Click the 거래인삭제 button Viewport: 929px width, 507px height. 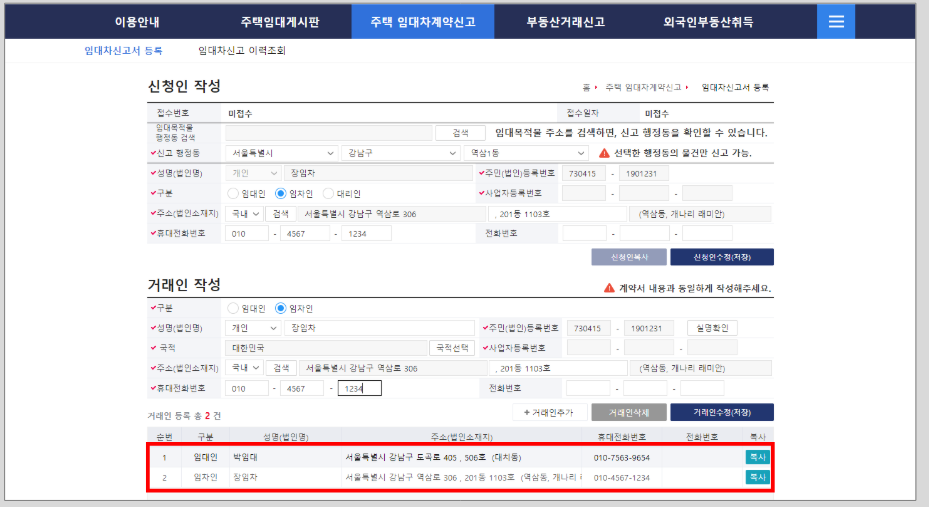coord(629,412)
